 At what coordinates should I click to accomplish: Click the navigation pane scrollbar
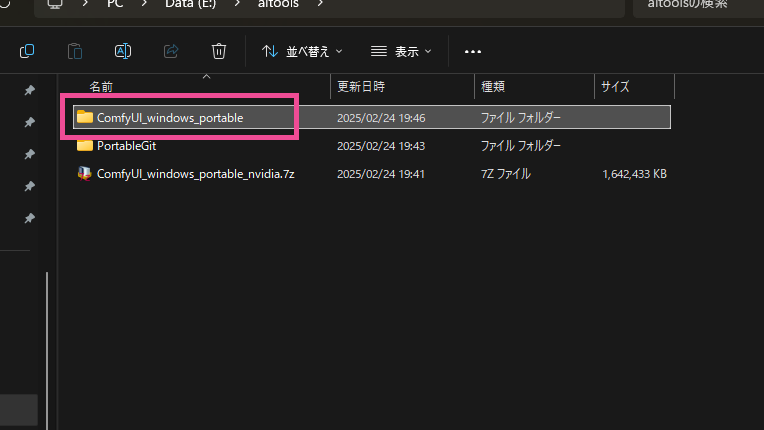click(47, 351)
